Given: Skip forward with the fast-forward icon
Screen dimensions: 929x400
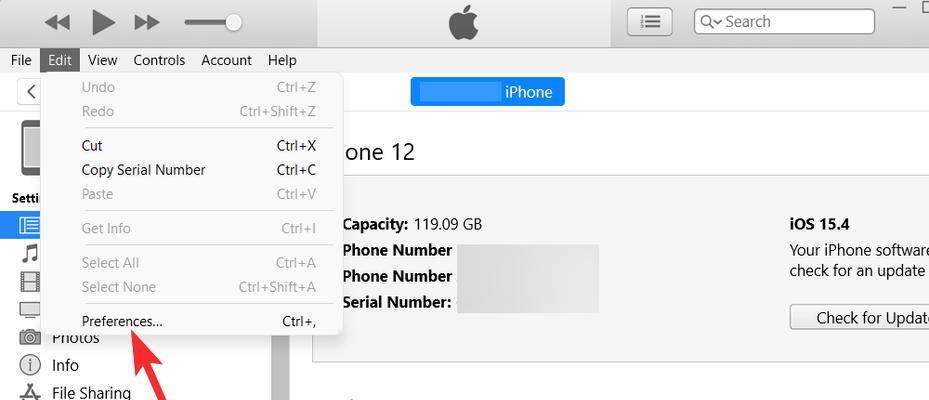Looking at the screenshot, I should (147, 23).
